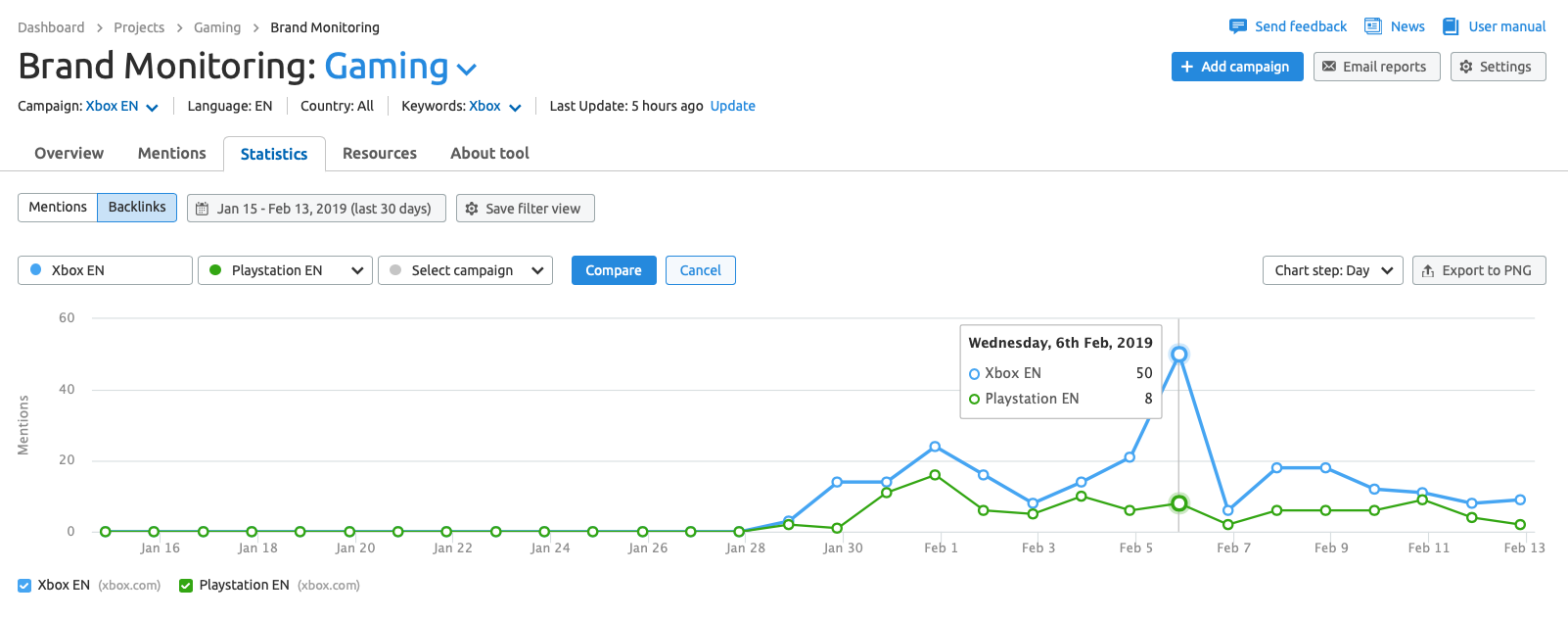Click the Export to PNG upload icon
The width and height of the screenshot is (1568, 619).
tap(1428, 271)
